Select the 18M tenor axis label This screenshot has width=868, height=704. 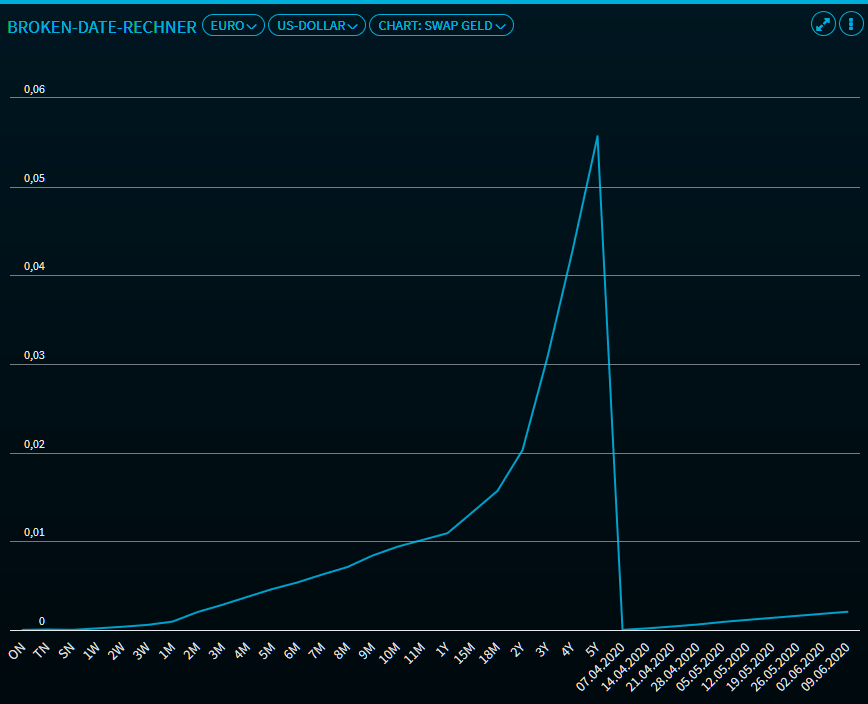(490, 654)
